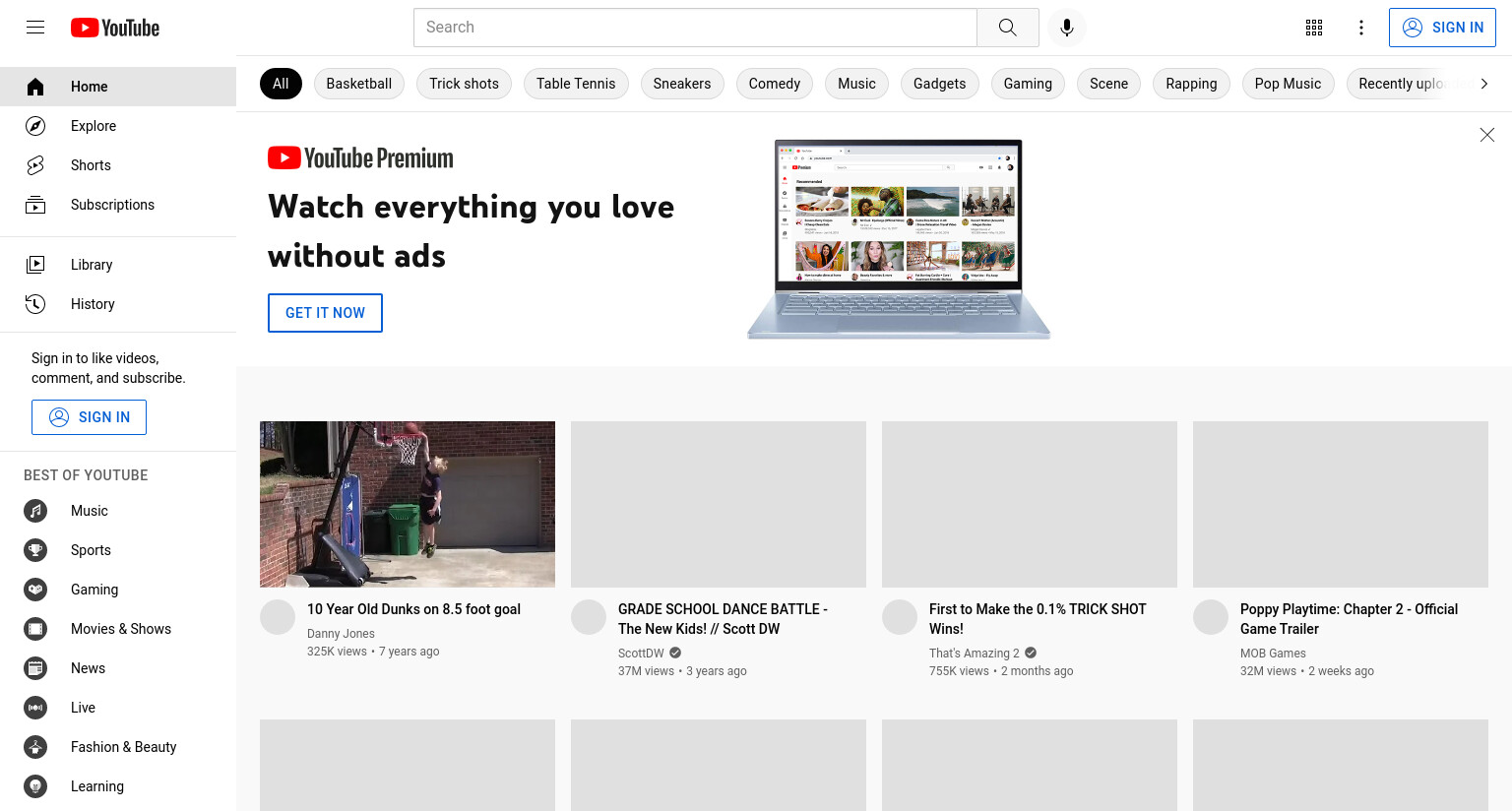The height and width of the screenshot is (811, 1512).
Task: Select the Music filter chip
Action: 856,84
